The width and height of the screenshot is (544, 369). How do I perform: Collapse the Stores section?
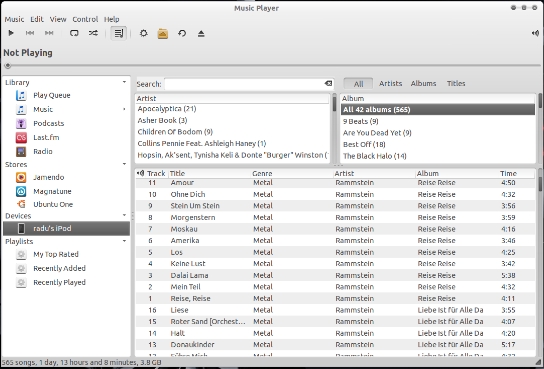point(125,164)
